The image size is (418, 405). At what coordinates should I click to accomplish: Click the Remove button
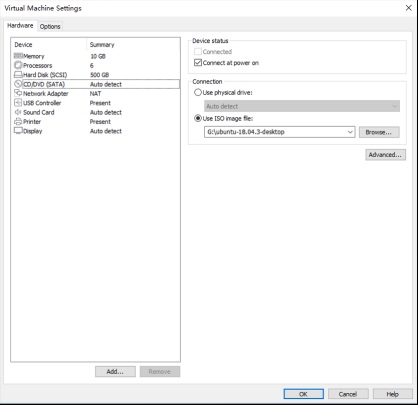[x=160, y=371]
